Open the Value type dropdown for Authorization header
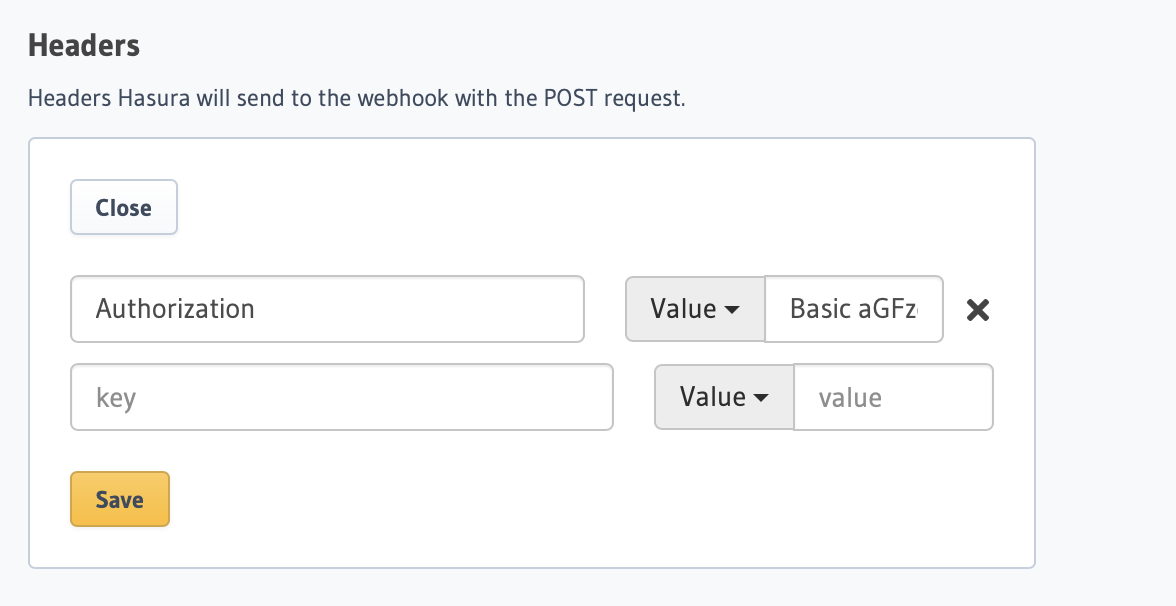 (695, 309)
